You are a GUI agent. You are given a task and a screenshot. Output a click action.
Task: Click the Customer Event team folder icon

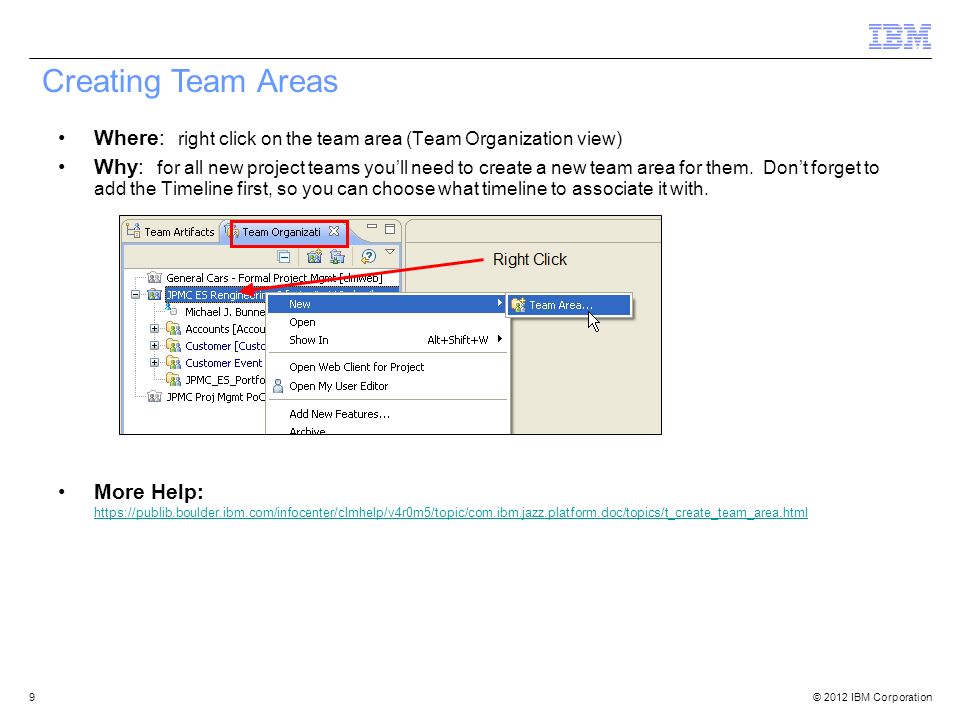click(173, 362)
